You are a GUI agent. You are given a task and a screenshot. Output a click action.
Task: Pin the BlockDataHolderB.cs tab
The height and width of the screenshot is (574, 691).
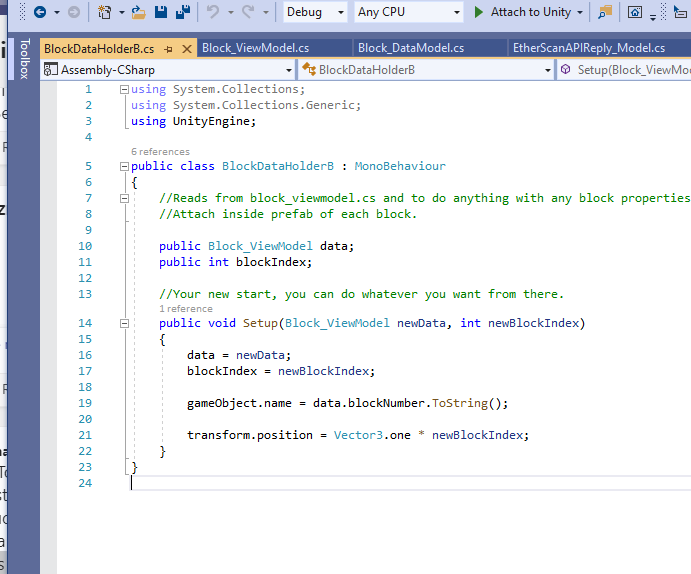pos(168,48)
